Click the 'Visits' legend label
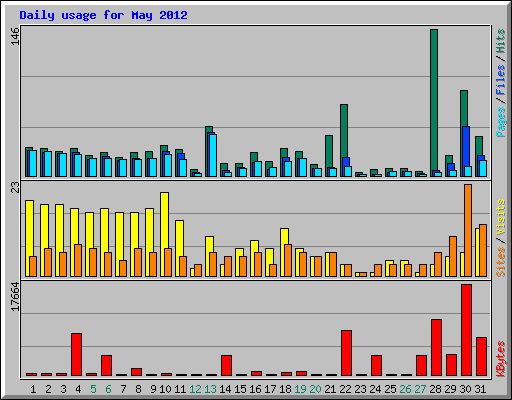The image size is (512, 400). (x=500, y=217)
